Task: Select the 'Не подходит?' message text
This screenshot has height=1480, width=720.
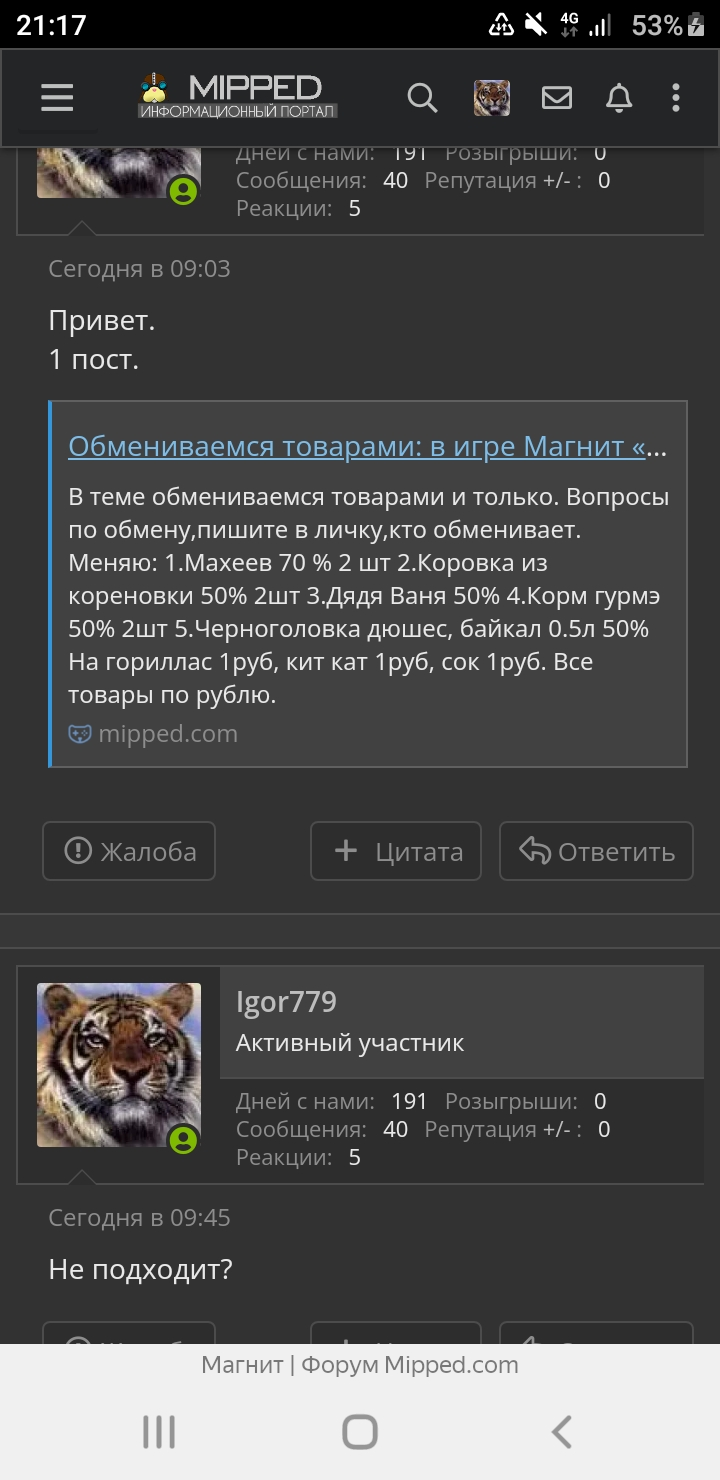Action: (140, 1270)
